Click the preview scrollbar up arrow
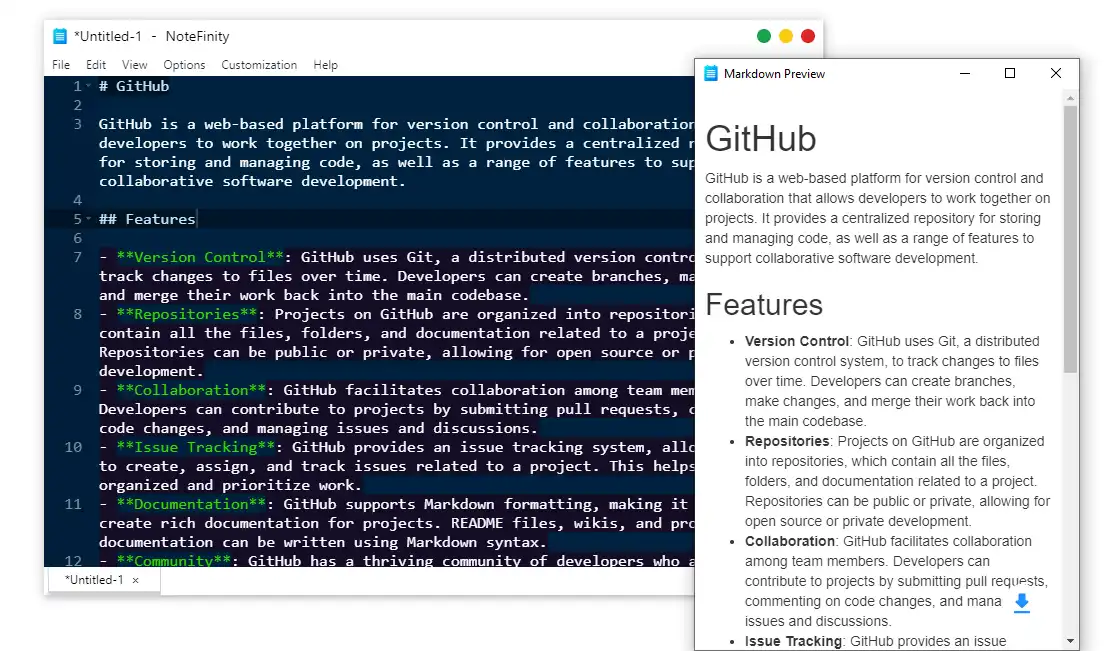The image size is (1119, 651). (x=1070, y=98)
